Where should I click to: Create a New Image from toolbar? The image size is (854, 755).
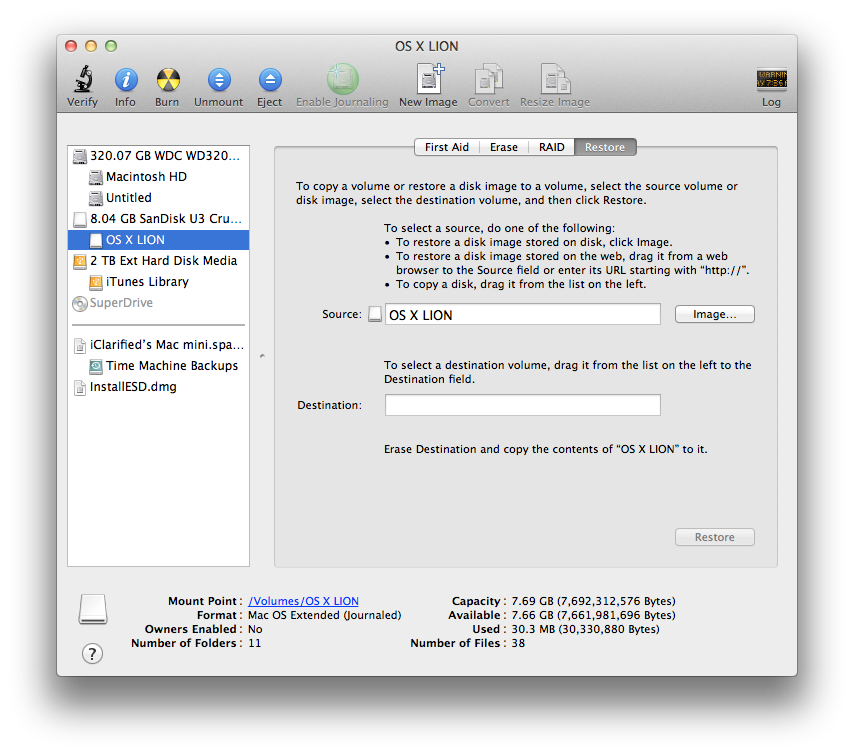(428, 80)
